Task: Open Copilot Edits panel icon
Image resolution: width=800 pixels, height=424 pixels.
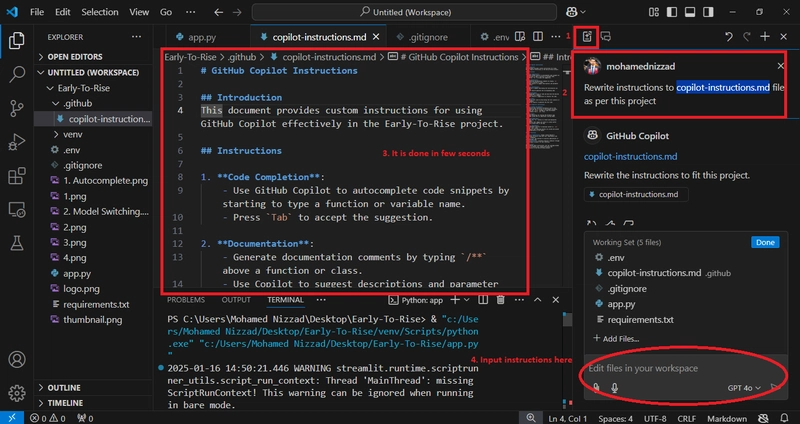Action: pyautogui.click(x=587, y=37)
